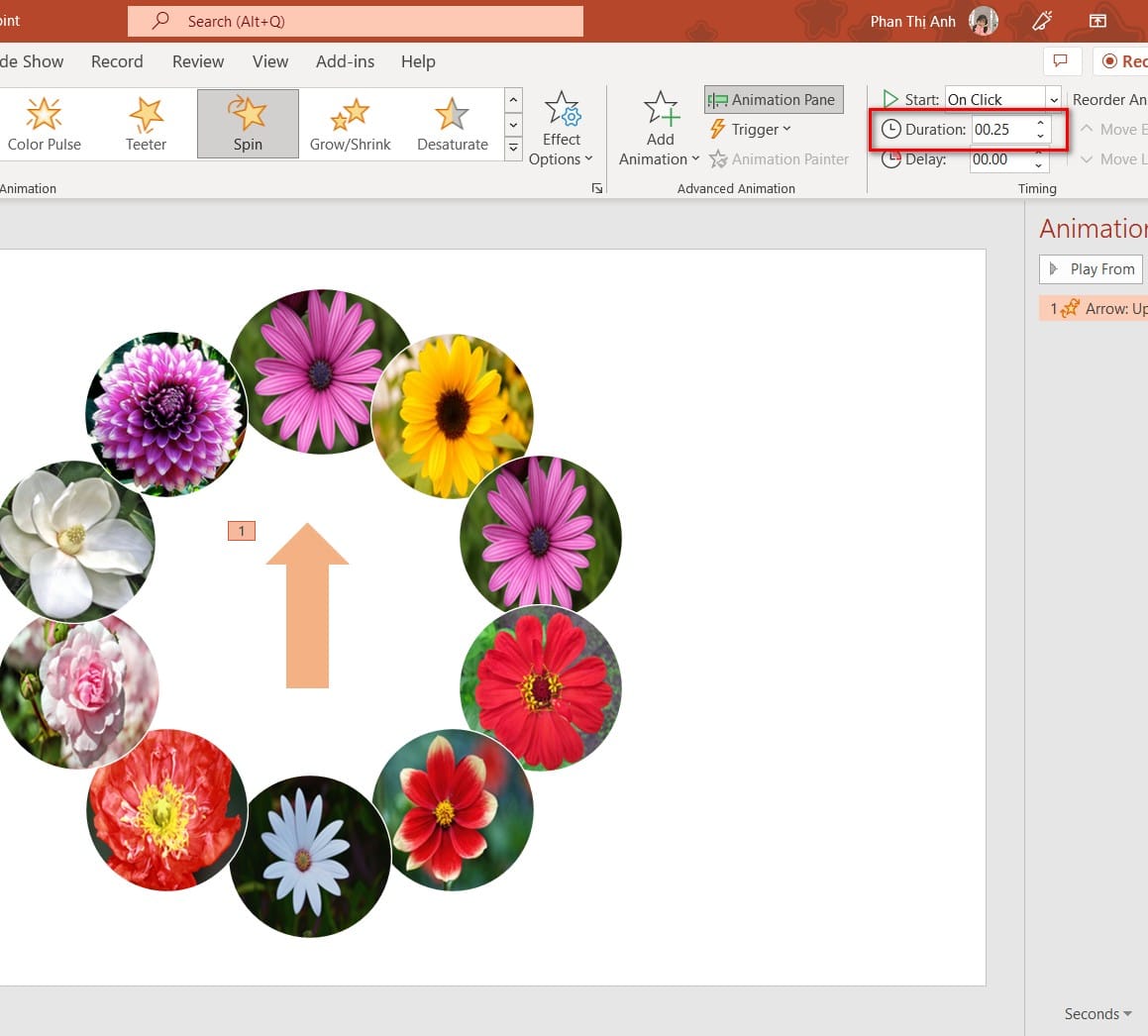The width and height of the screenshot is (1148, 1036).
Task: Open the View tab
Action: (x=270, y=61)
